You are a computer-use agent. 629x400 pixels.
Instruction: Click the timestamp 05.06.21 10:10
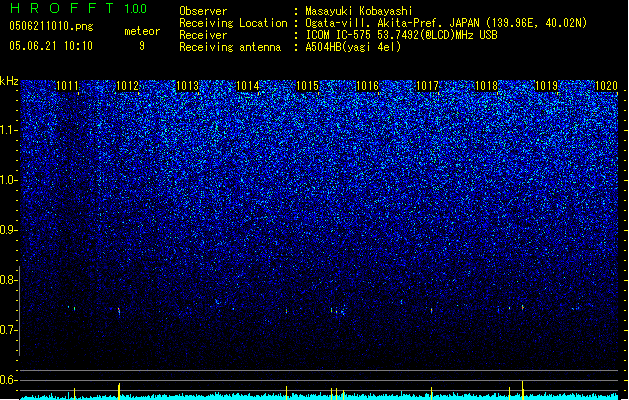51,46
